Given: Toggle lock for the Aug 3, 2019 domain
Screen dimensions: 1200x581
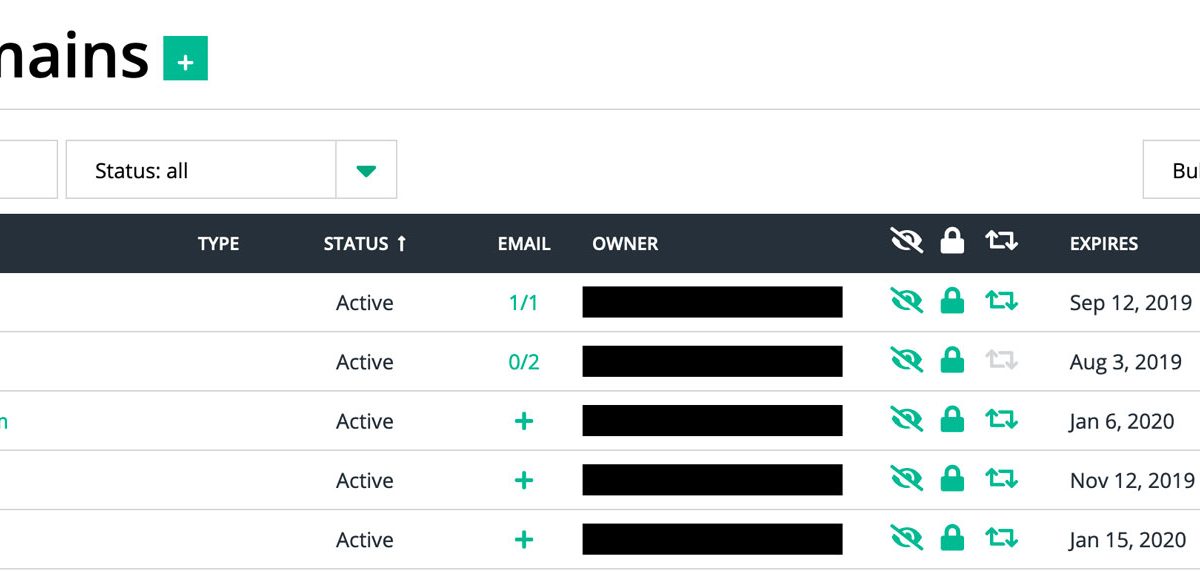Looking at the screenshot, I should click(953, 360).
